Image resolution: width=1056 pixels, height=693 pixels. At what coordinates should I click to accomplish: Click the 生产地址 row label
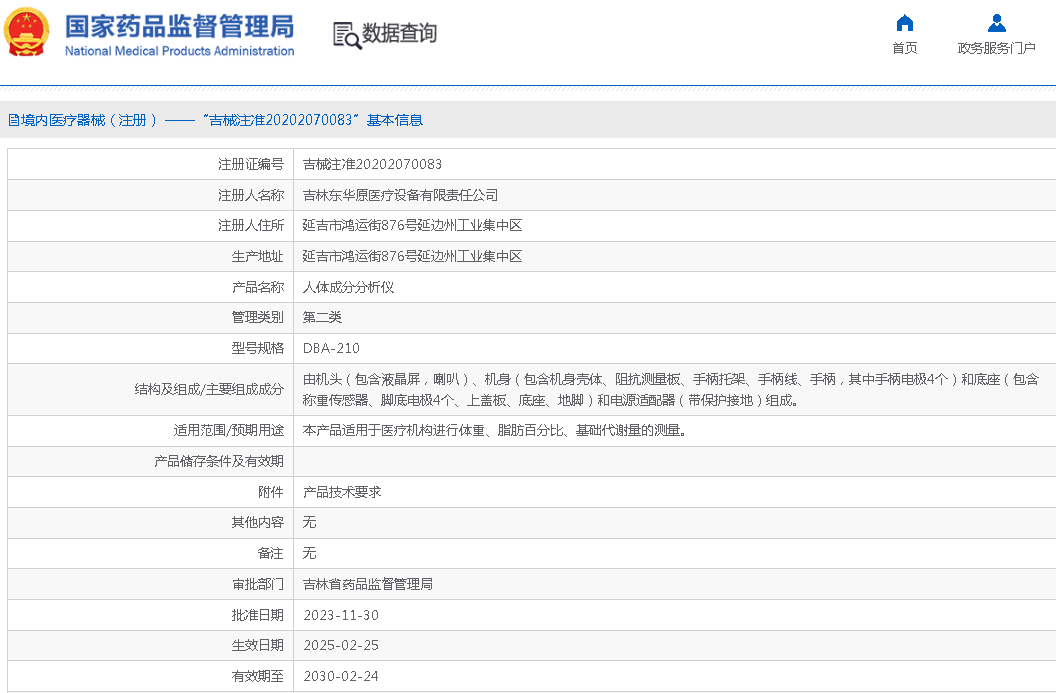(x=257, y=257)
